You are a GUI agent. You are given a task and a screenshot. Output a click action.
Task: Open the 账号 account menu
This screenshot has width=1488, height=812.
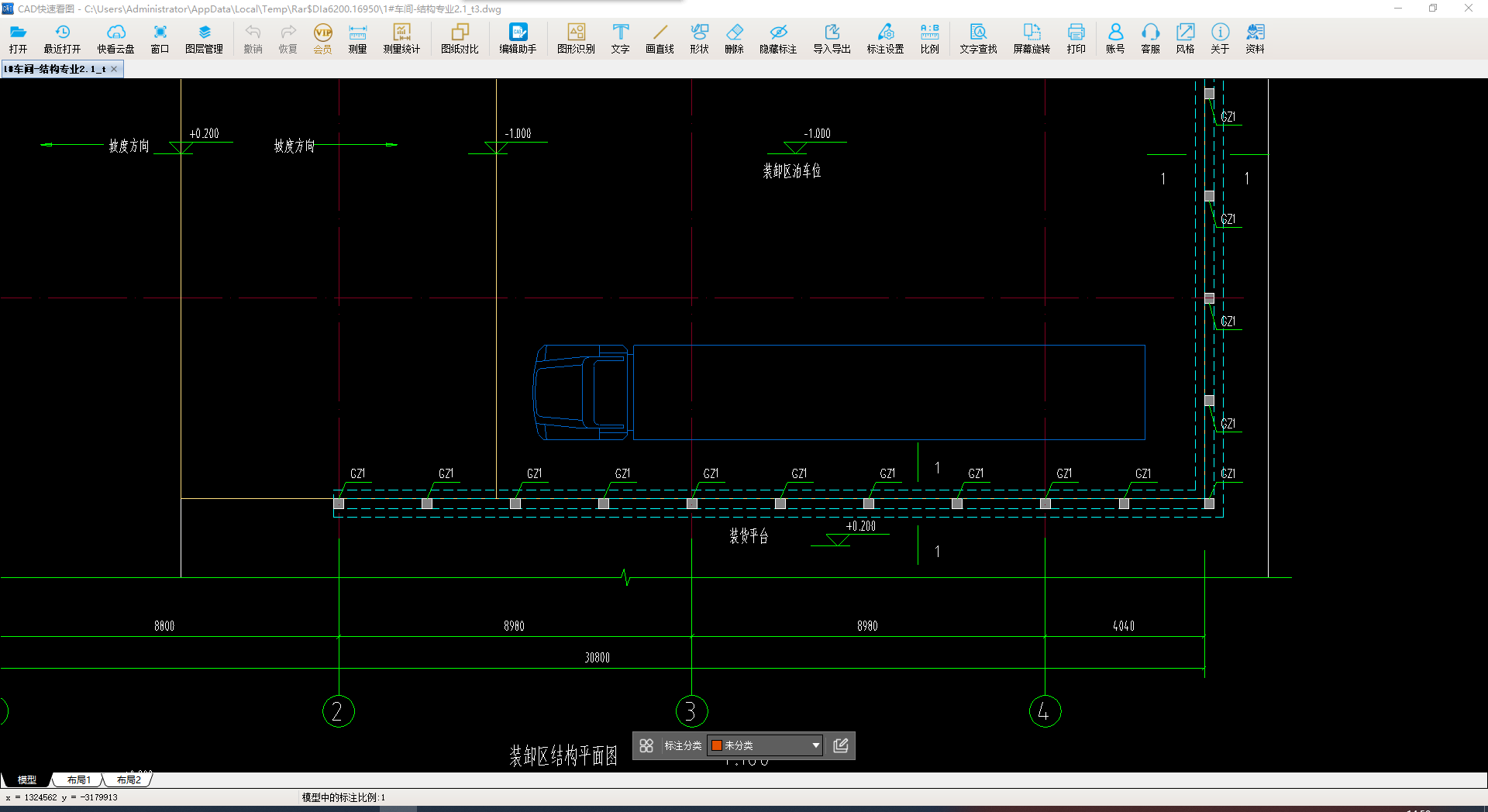pyautogui.click(x=1115, y=39)
